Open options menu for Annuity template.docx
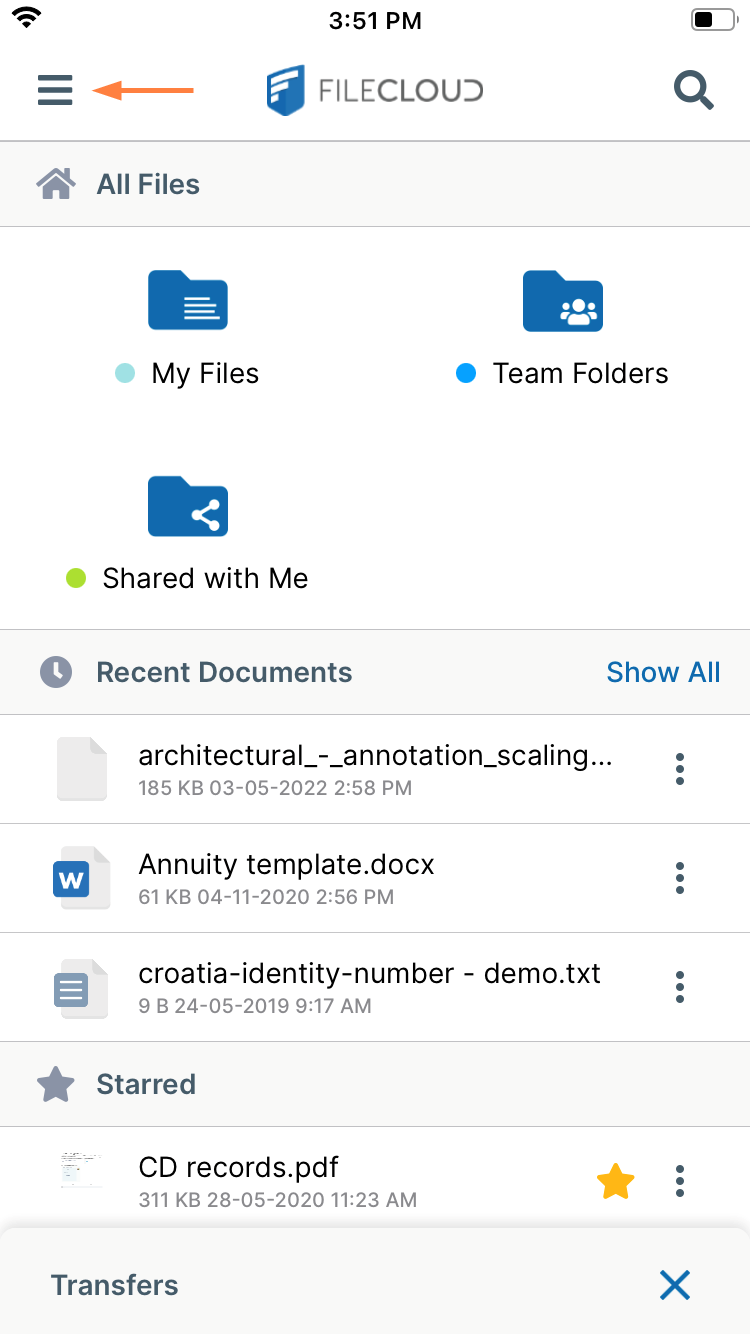The height and width of the screenshot is (1334, 750). click(x=680, y=878)
